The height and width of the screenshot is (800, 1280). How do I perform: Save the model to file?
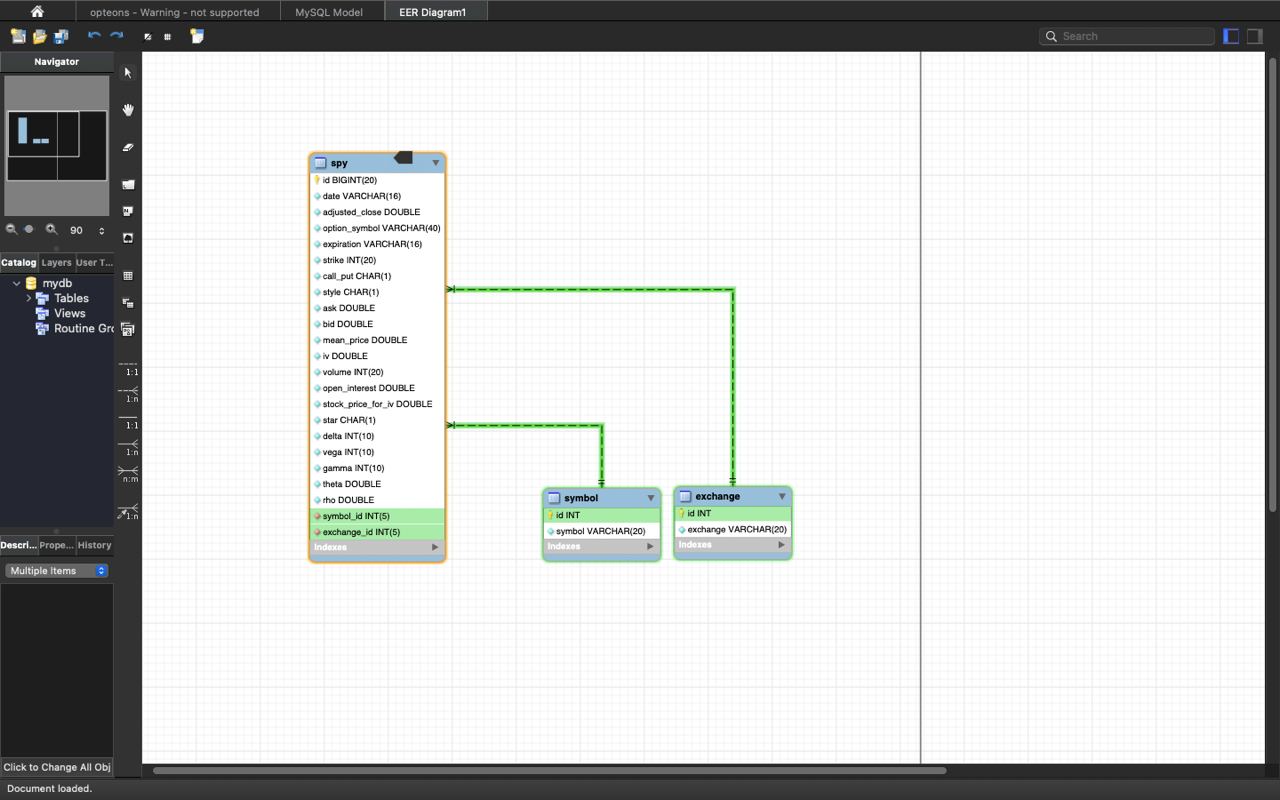[x=61, y=36]
